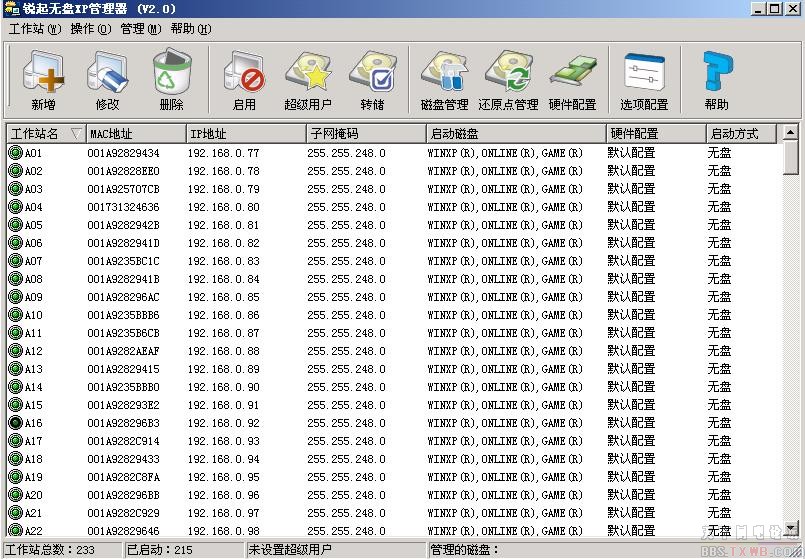Click the 帮助 (help) toolbar icon

point(717,72)
